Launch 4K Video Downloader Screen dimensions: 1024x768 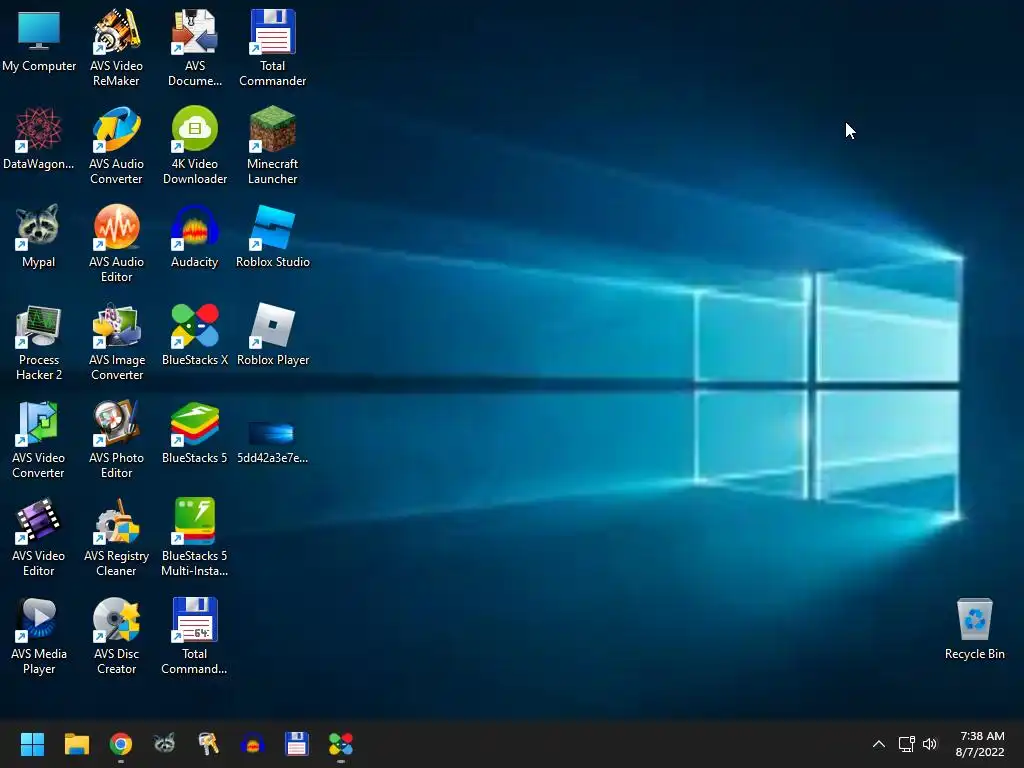coord(195,146)
